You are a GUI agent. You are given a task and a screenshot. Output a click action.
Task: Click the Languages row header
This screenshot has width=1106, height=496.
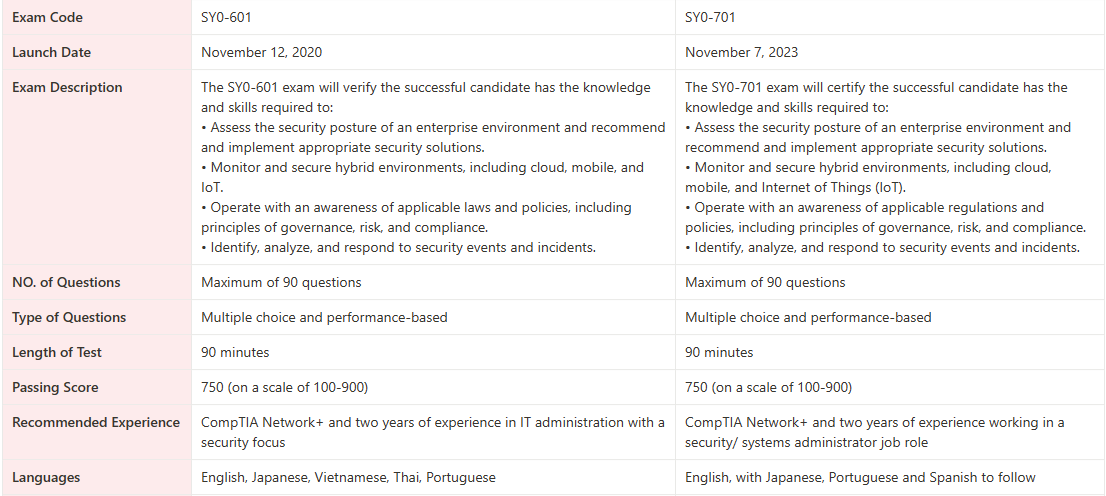click(46, 477)
